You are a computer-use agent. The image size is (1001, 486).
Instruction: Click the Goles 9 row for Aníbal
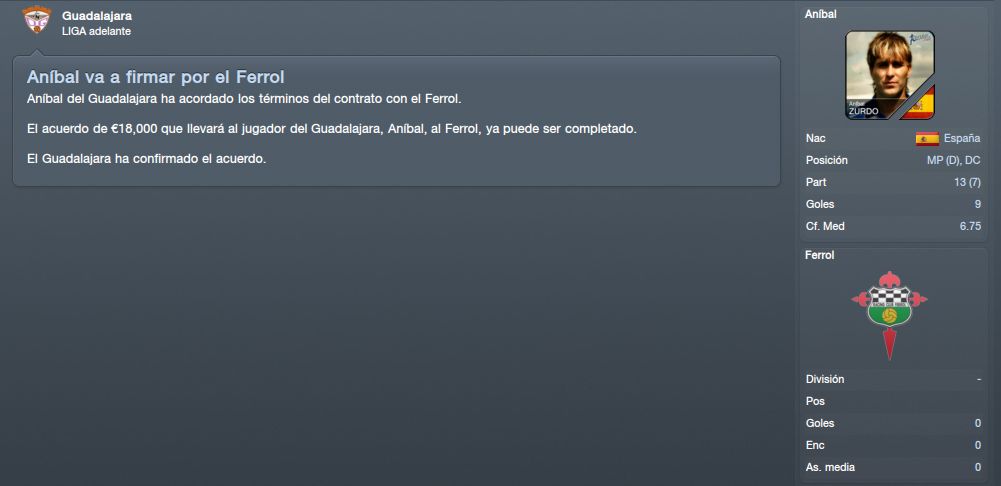click(893, 204)
